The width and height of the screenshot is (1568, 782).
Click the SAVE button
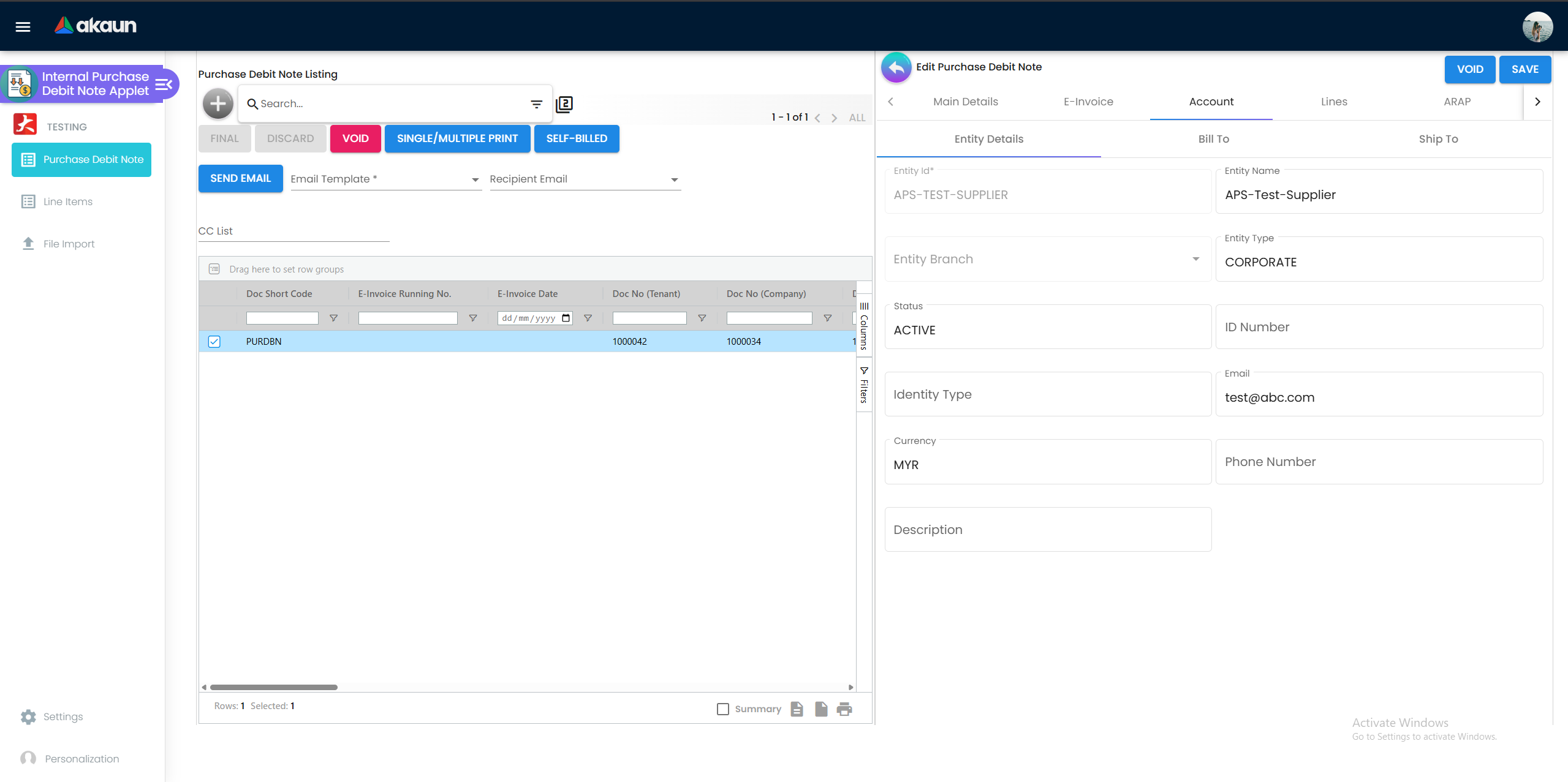[1524, 69]
